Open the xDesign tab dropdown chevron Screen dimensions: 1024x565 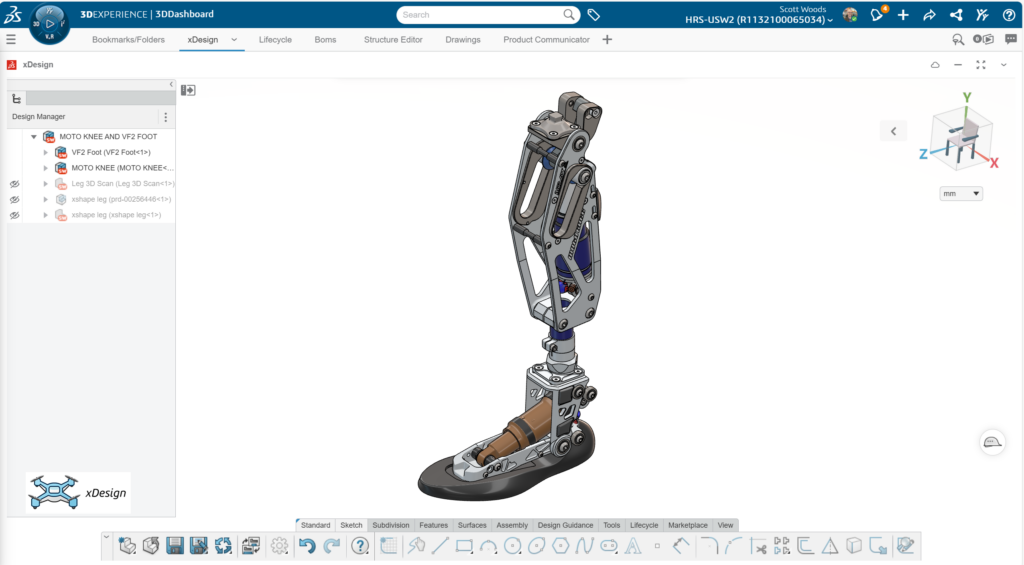(x=234, y=40)
